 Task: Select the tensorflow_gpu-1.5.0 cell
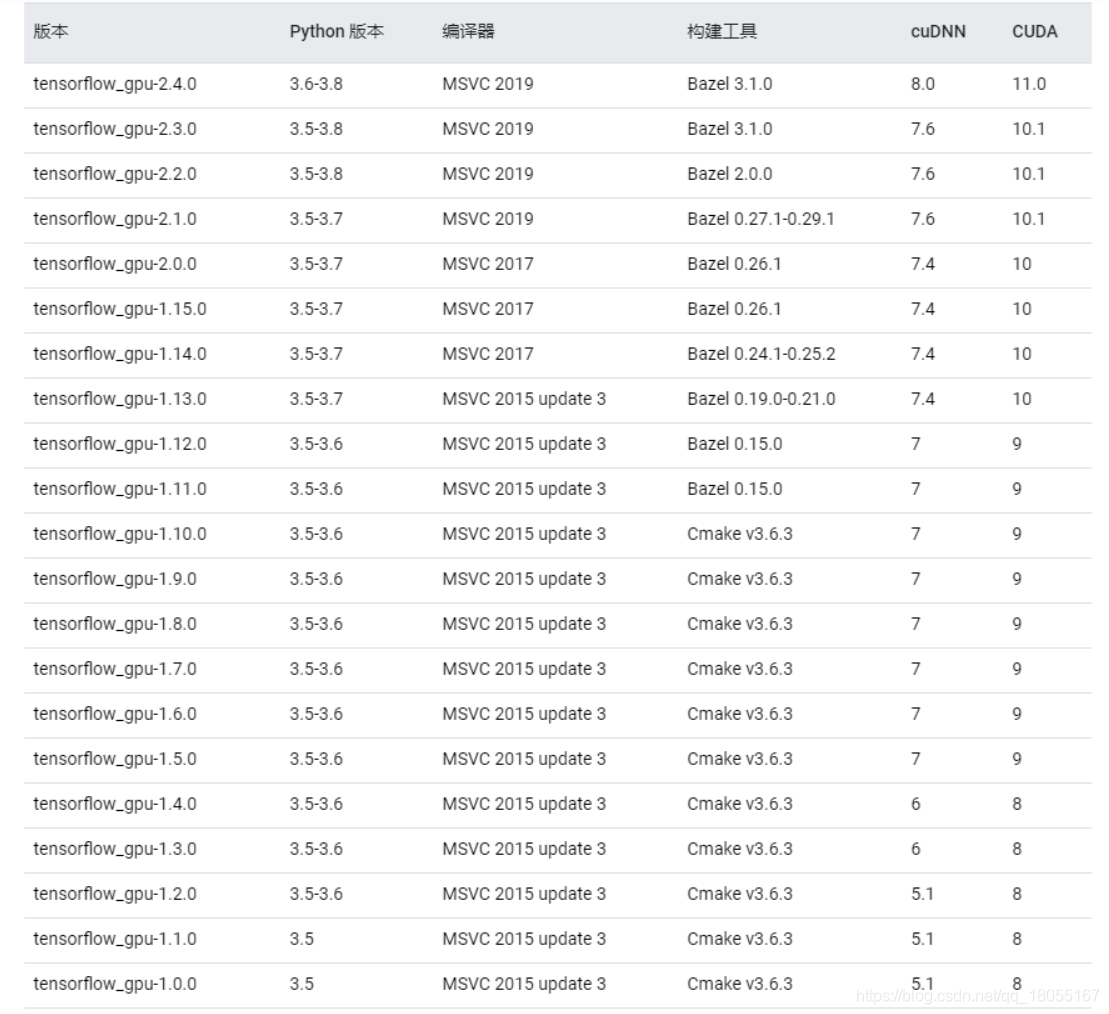pyautogui.click(x=115, y=759)
